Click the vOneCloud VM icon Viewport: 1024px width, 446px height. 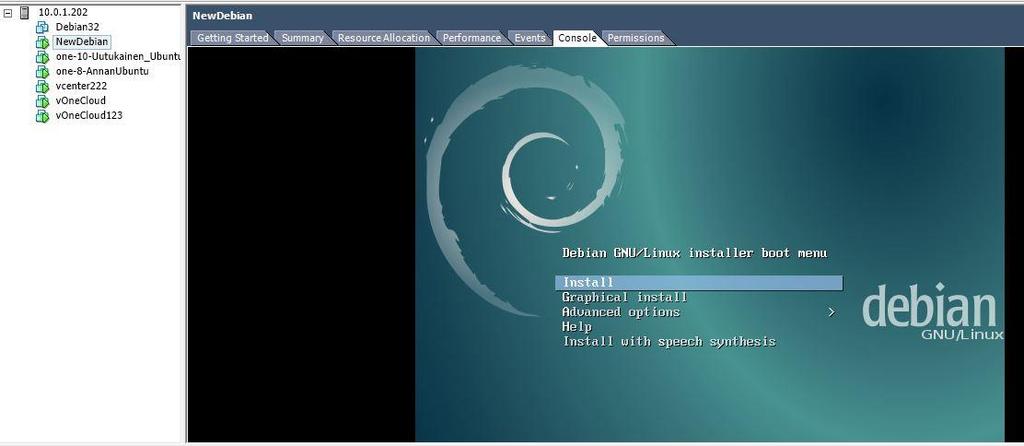[x=42, y=101]
